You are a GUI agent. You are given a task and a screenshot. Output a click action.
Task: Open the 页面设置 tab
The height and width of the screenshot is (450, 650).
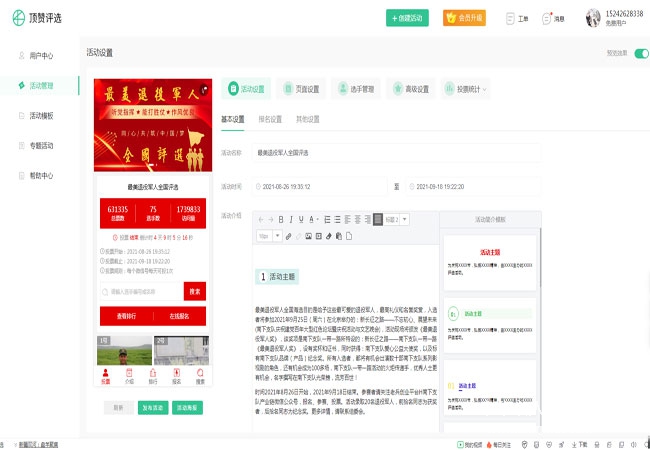301,89
